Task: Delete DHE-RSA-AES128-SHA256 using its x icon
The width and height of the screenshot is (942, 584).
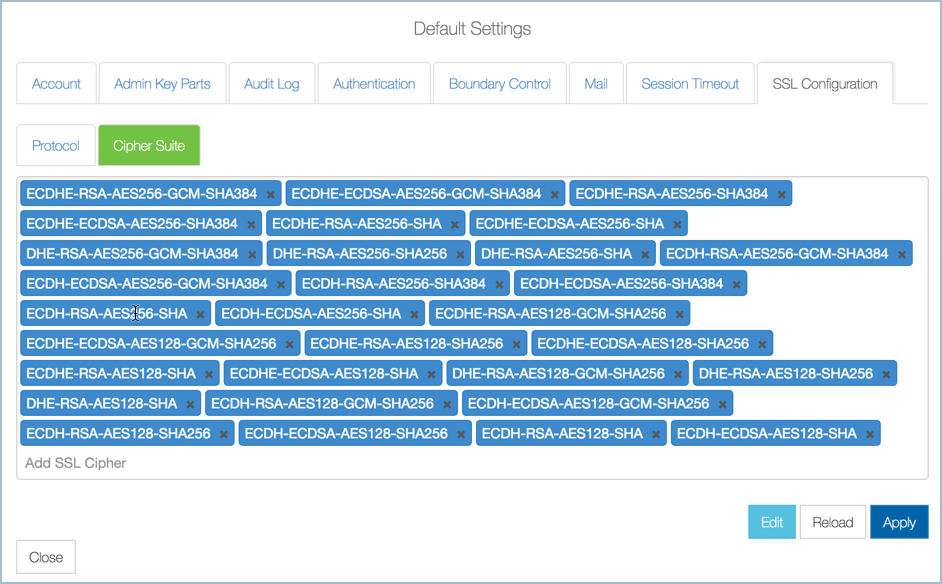Action: (x=886, y=374)
